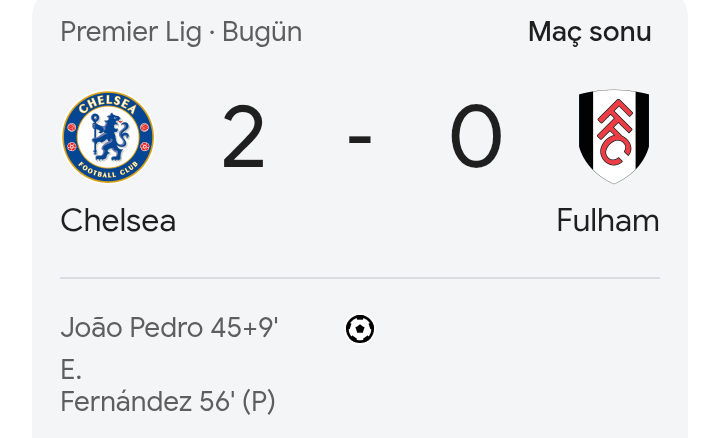Screen dimensions: 720x438
Task: Click the Fulham club crest
Action: pos(614,137)
